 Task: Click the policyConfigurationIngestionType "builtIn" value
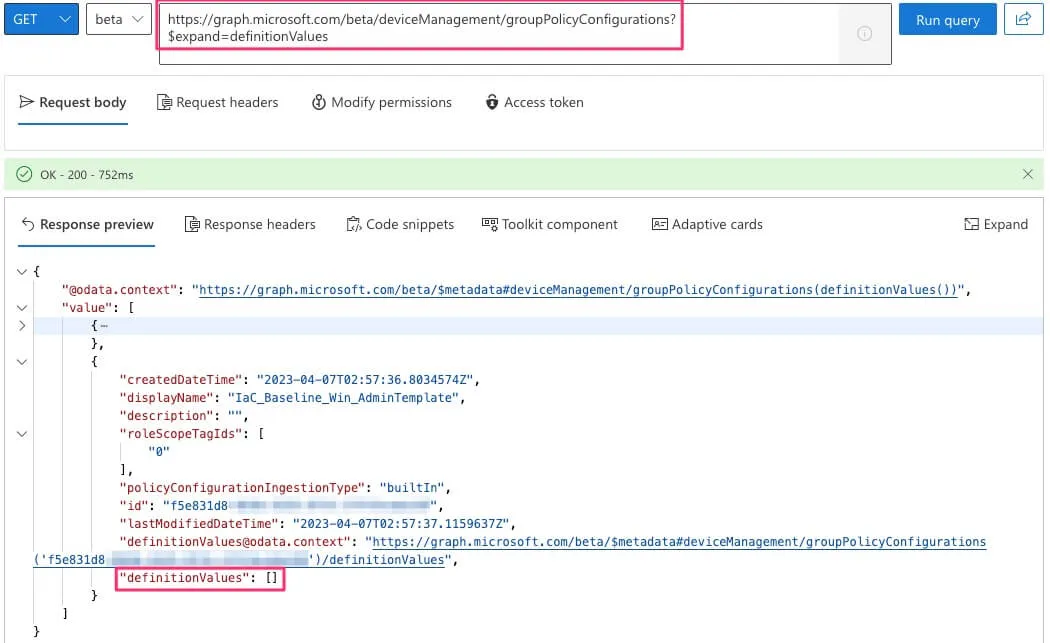[x=412, y=488]
